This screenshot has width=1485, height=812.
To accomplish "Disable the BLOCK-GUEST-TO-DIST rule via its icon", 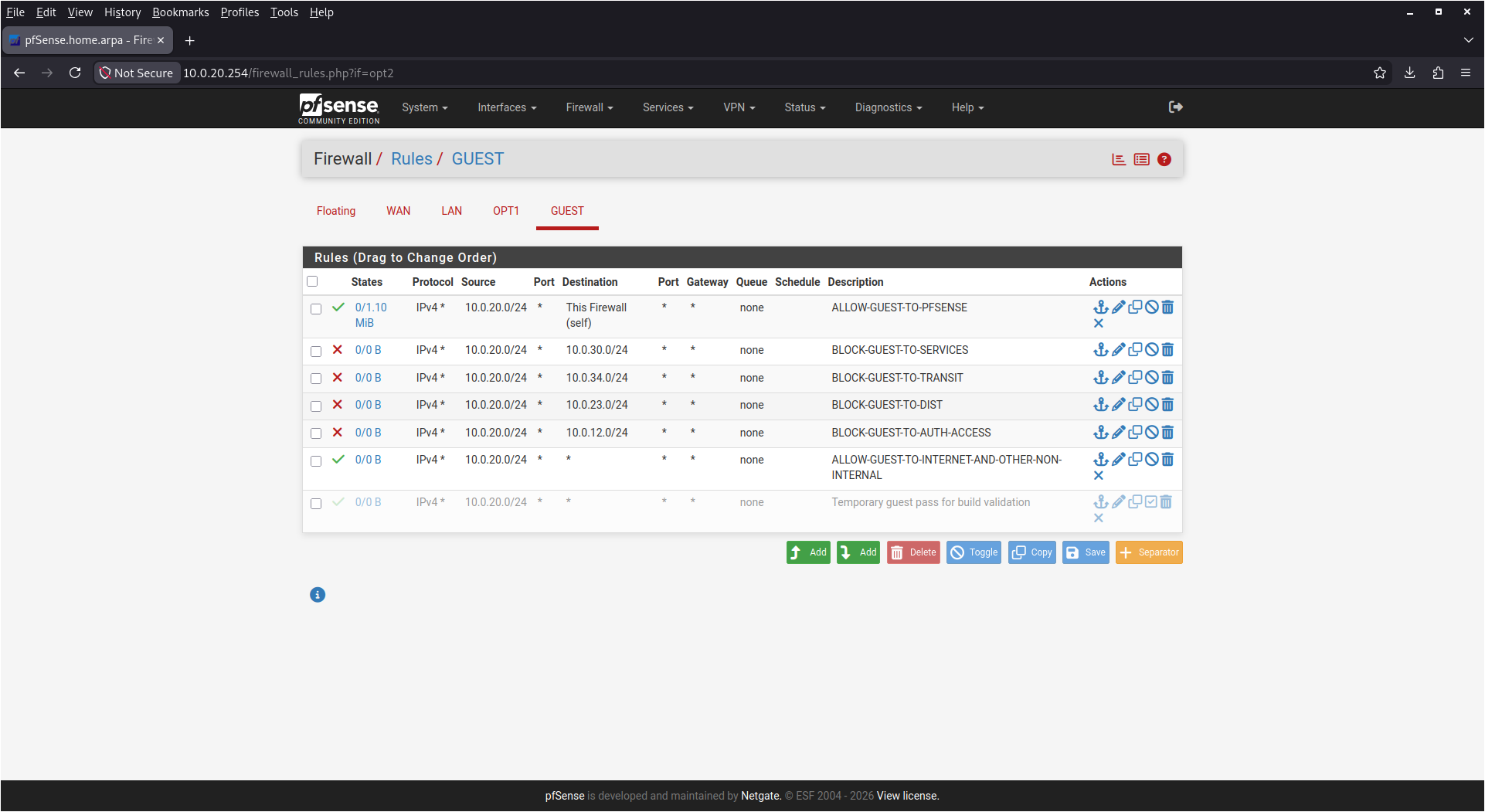I will tap(1151, 405).
